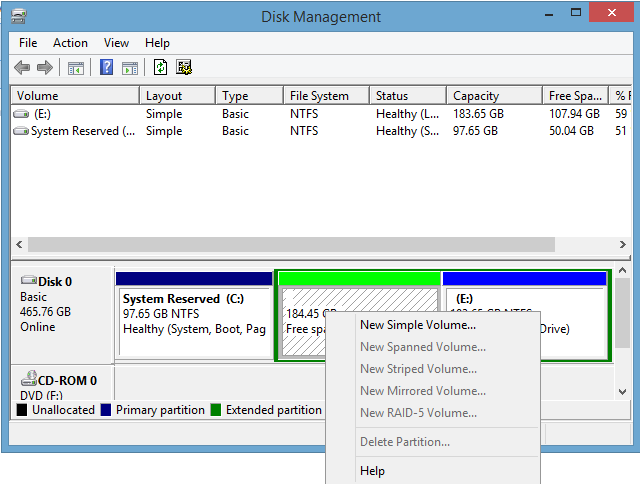Choose Help in the context menu
Viewport: 640px width, 484px height.
[433, 471]
